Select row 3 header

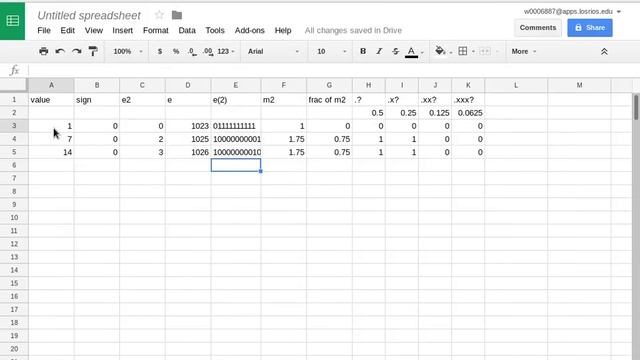point(14,126)
